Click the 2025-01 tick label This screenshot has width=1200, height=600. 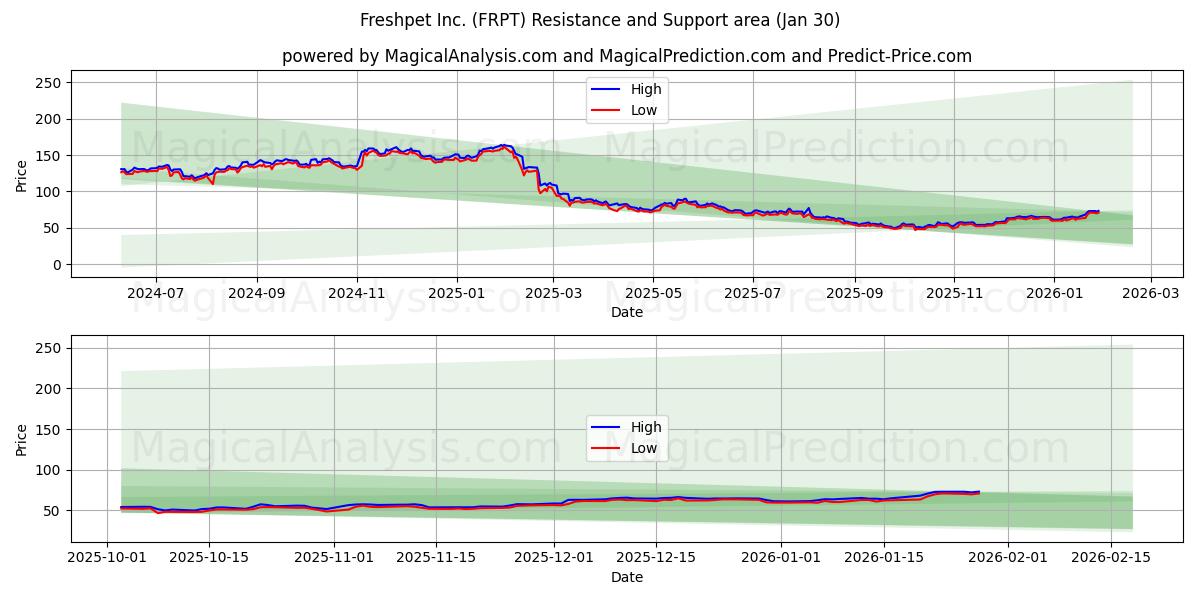pos(457,293)
